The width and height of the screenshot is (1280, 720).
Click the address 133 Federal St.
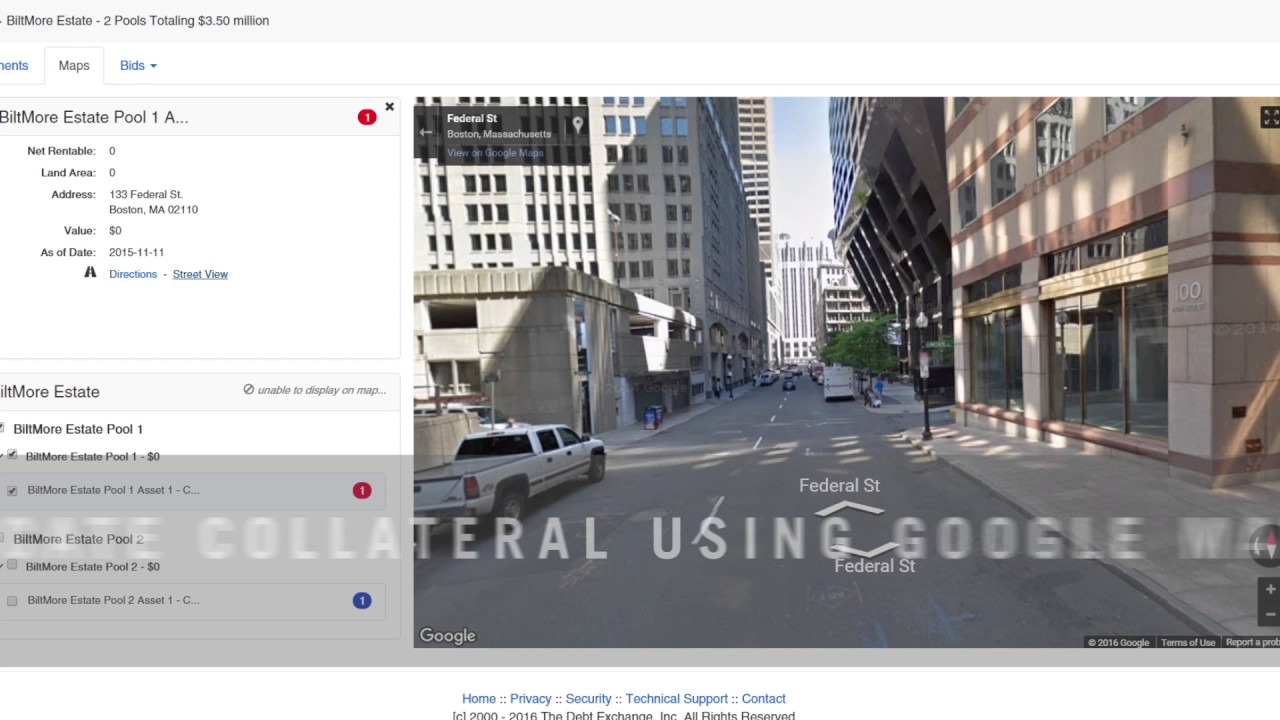(x=146, y=194)
